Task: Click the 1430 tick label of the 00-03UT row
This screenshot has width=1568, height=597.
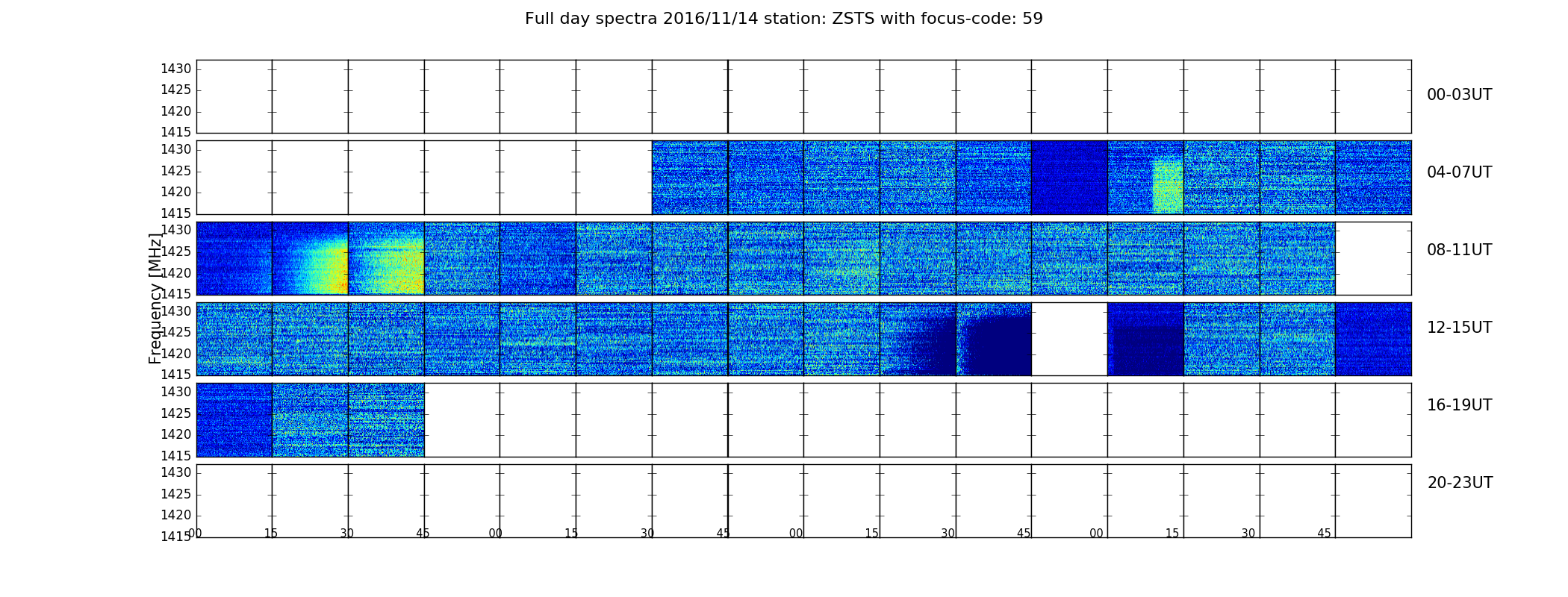Action: click(176, 69)
